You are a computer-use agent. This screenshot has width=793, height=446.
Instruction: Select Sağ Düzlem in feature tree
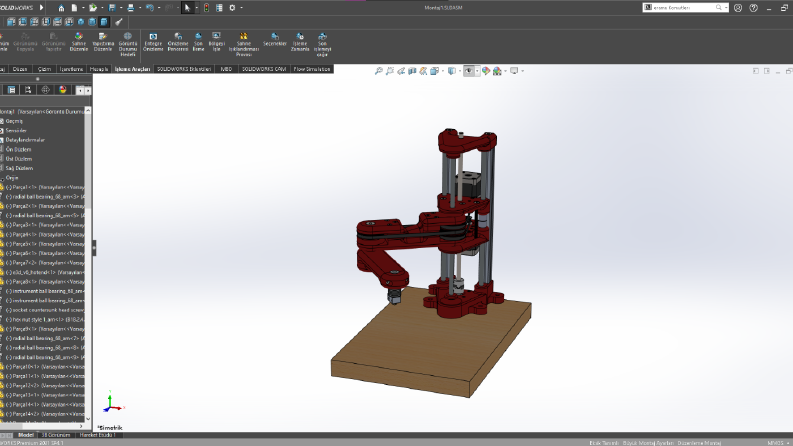[x=19, y=168]
